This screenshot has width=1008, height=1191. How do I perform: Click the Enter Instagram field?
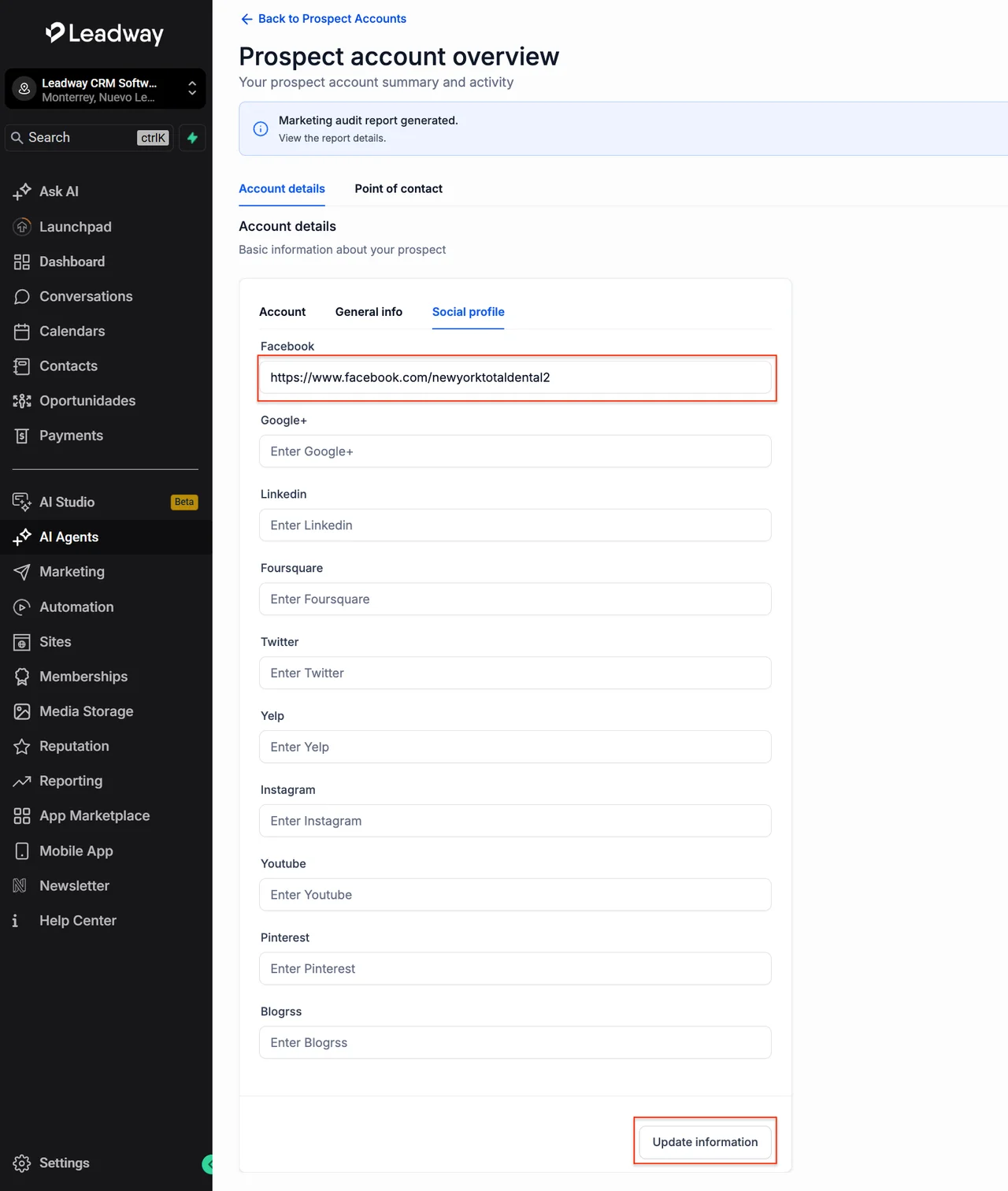(515, 821)
